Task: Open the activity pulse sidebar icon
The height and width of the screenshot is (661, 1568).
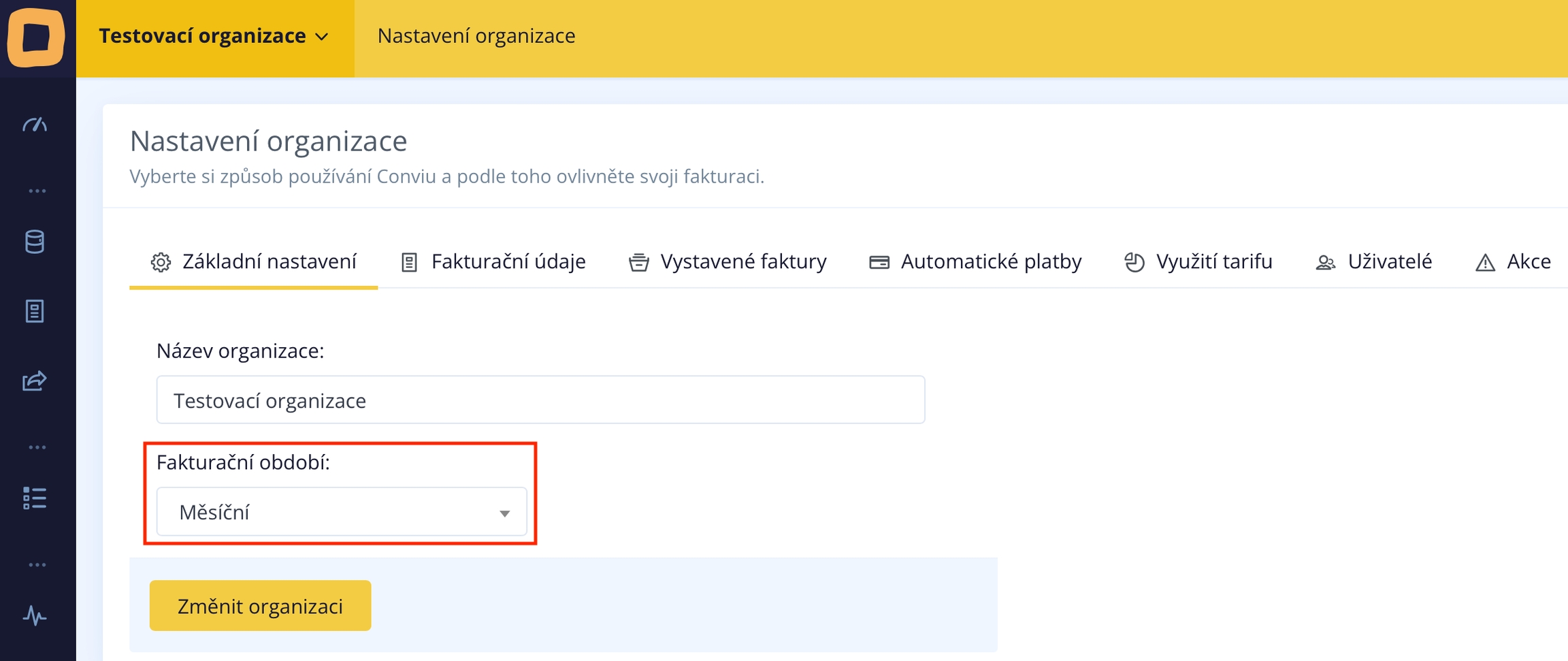Action: click(x=35, y=616)
